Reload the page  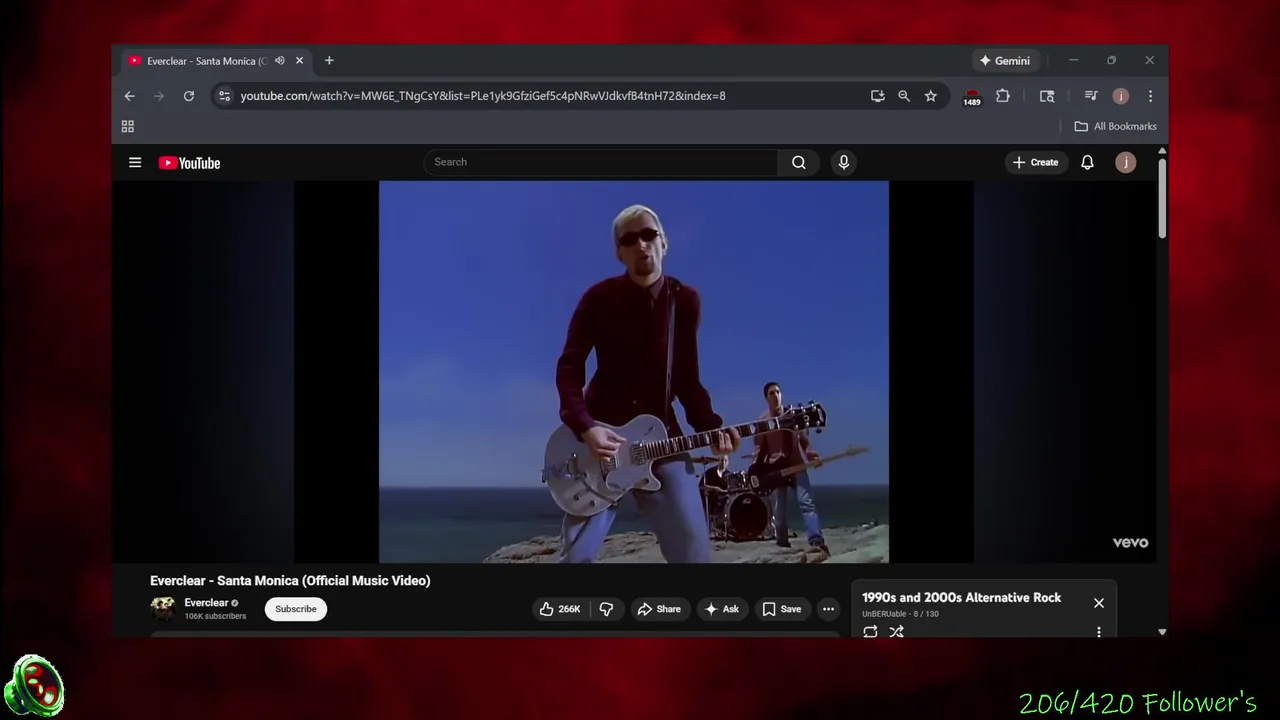pos(188,96)
